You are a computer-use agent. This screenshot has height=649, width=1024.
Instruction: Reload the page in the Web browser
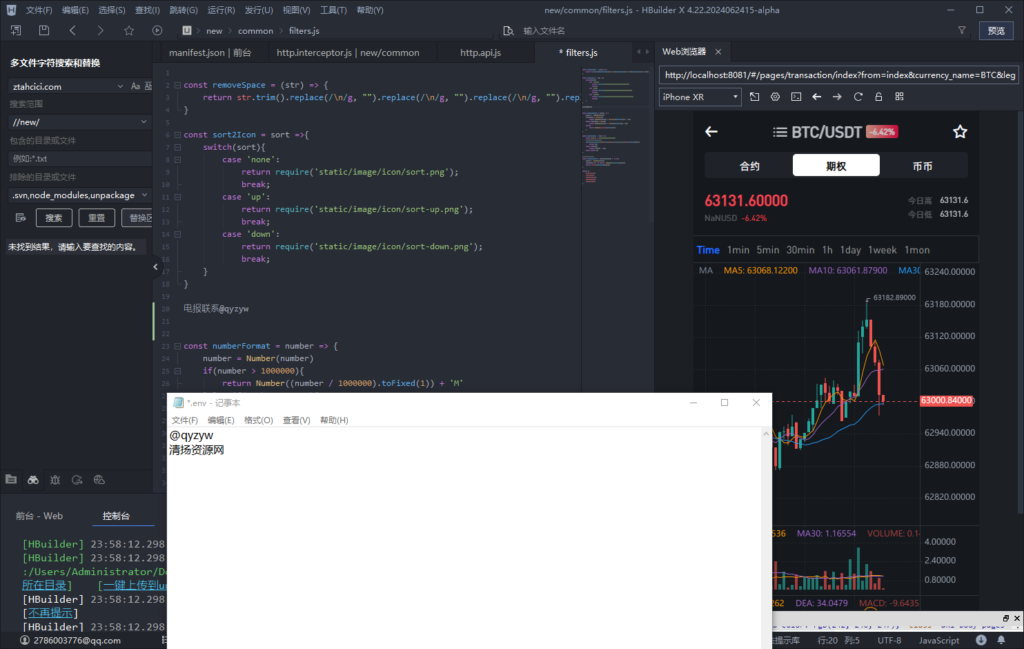tap(858, 97)
